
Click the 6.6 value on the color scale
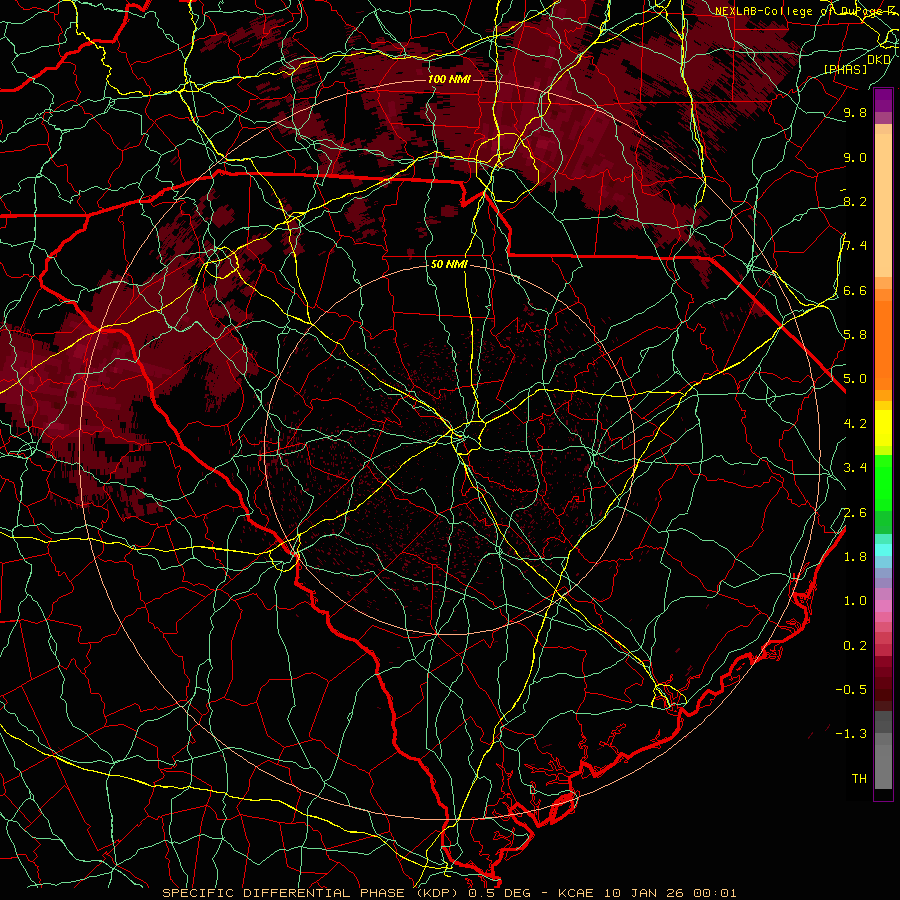pyautogui.click(x=855, y=290)
